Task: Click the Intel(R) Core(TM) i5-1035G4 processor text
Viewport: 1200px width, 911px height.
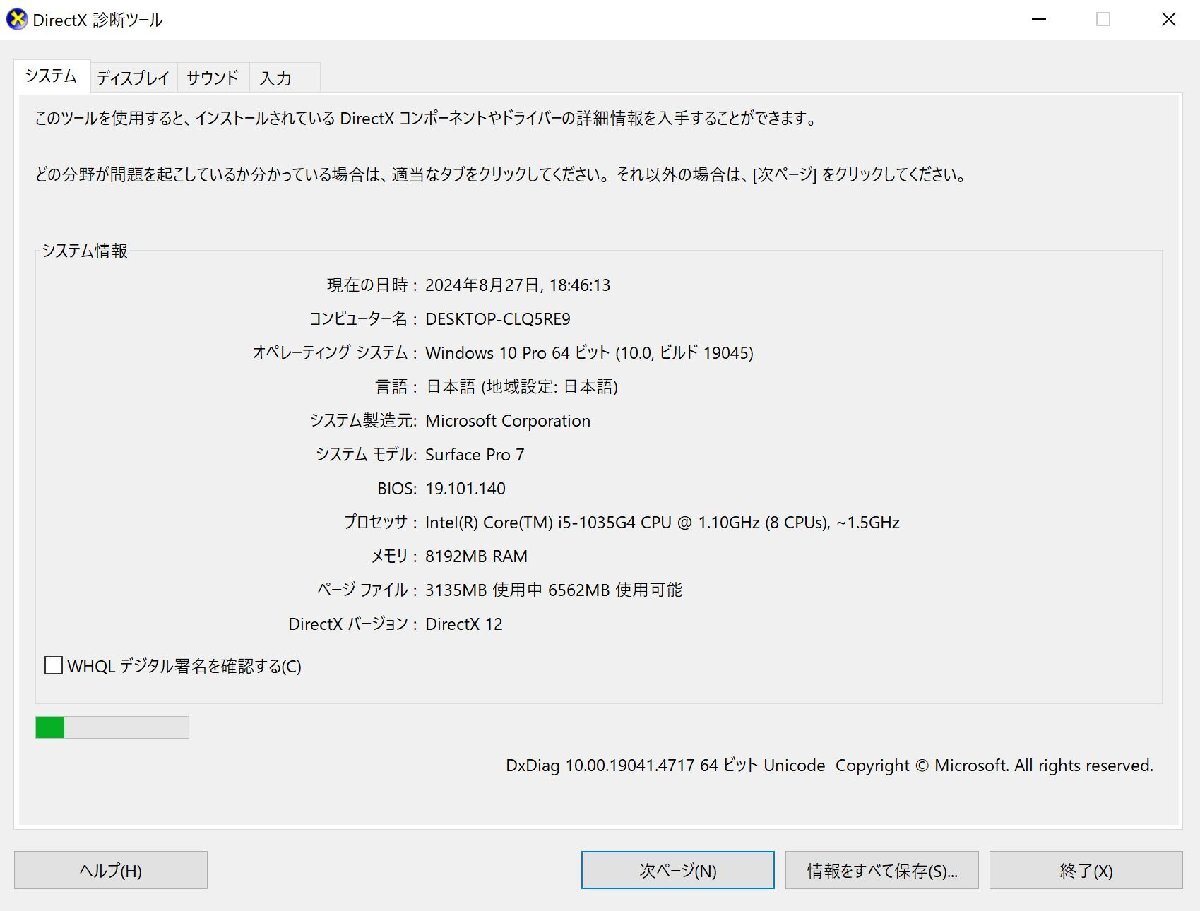Action: pos(662,522)
